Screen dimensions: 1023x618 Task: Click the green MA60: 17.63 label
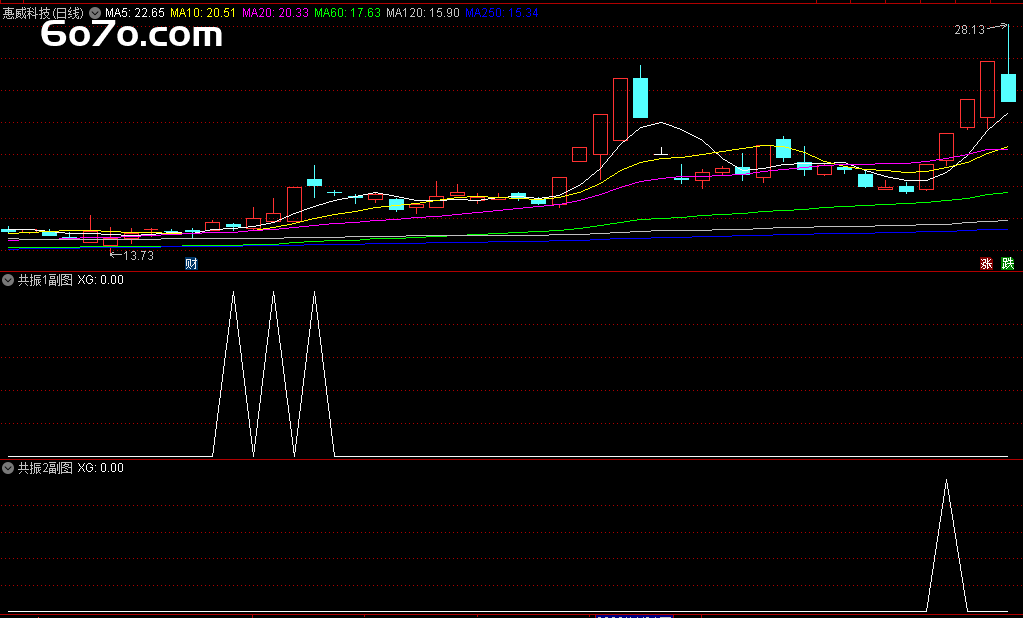[x=347, y=13]
